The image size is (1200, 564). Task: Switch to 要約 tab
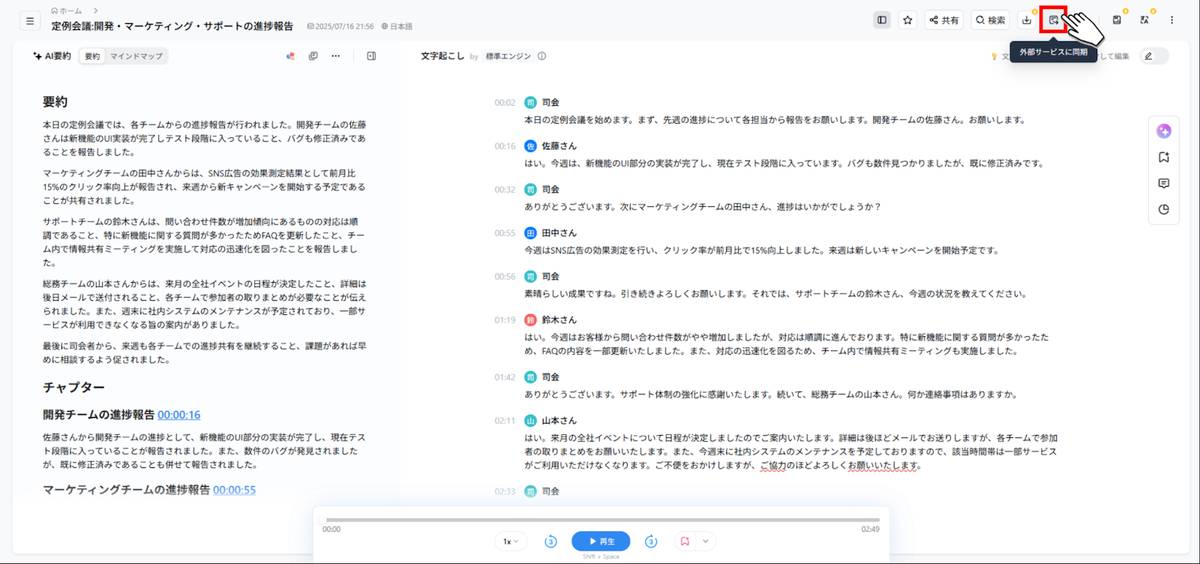click(x=92, y=56)
